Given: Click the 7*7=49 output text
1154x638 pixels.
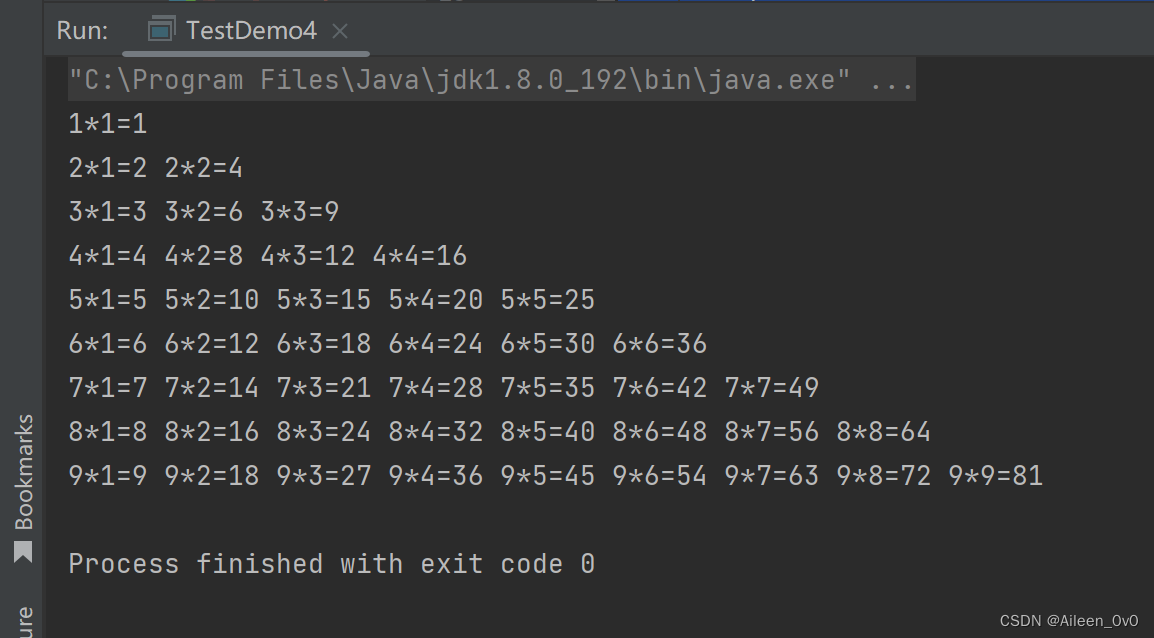Looking at the screenshot, I should tap(771, 388).
